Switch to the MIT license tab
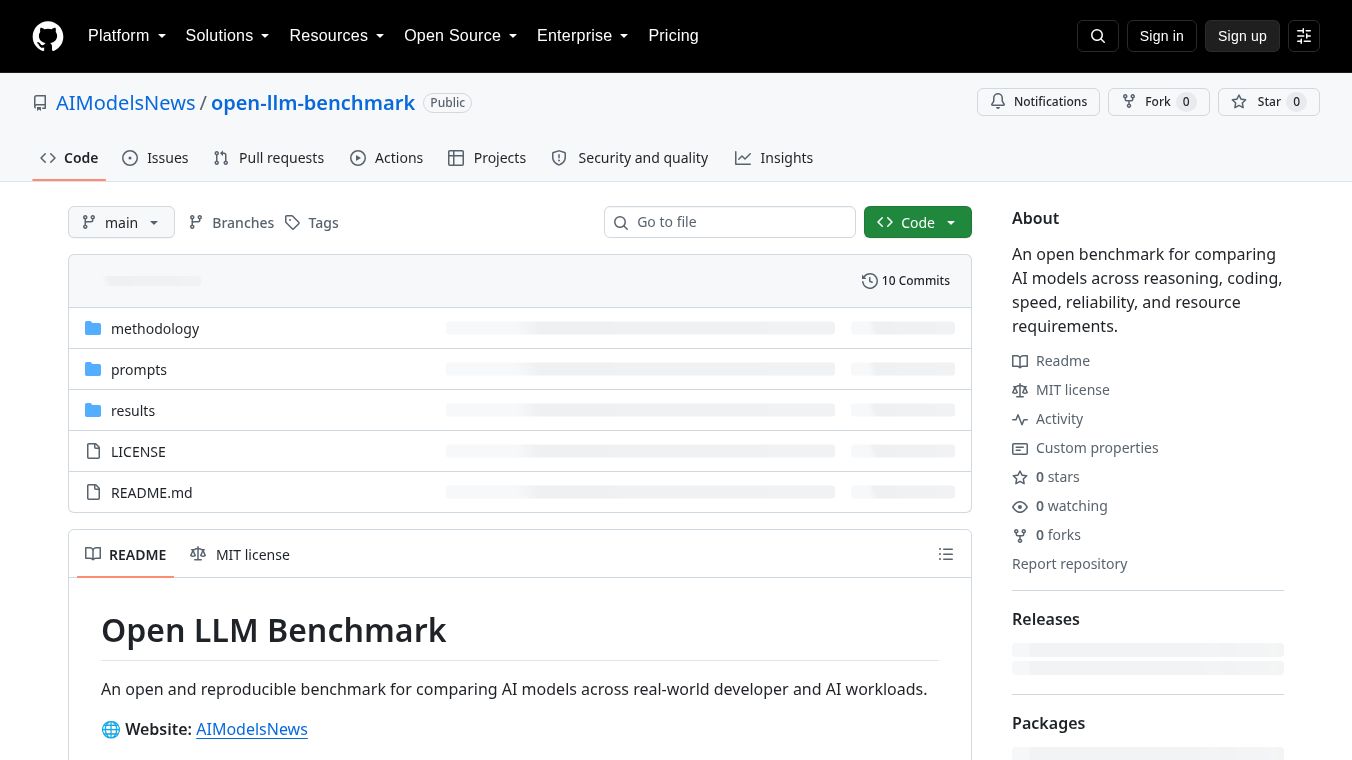This screenshot has height=760, width=1352. [240, 554]
